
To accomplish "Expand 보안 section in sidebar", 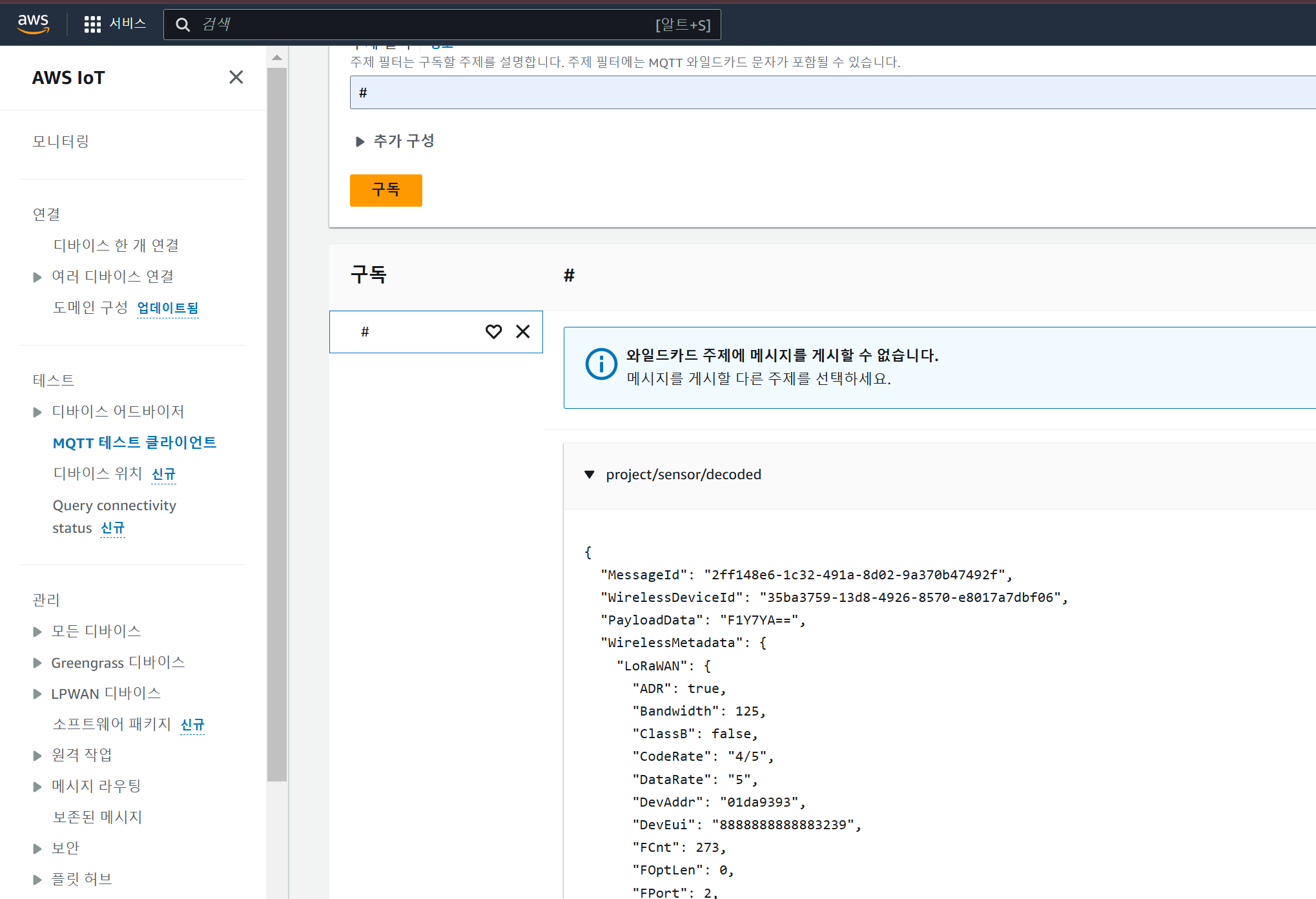I will click(x=37, y=849).
